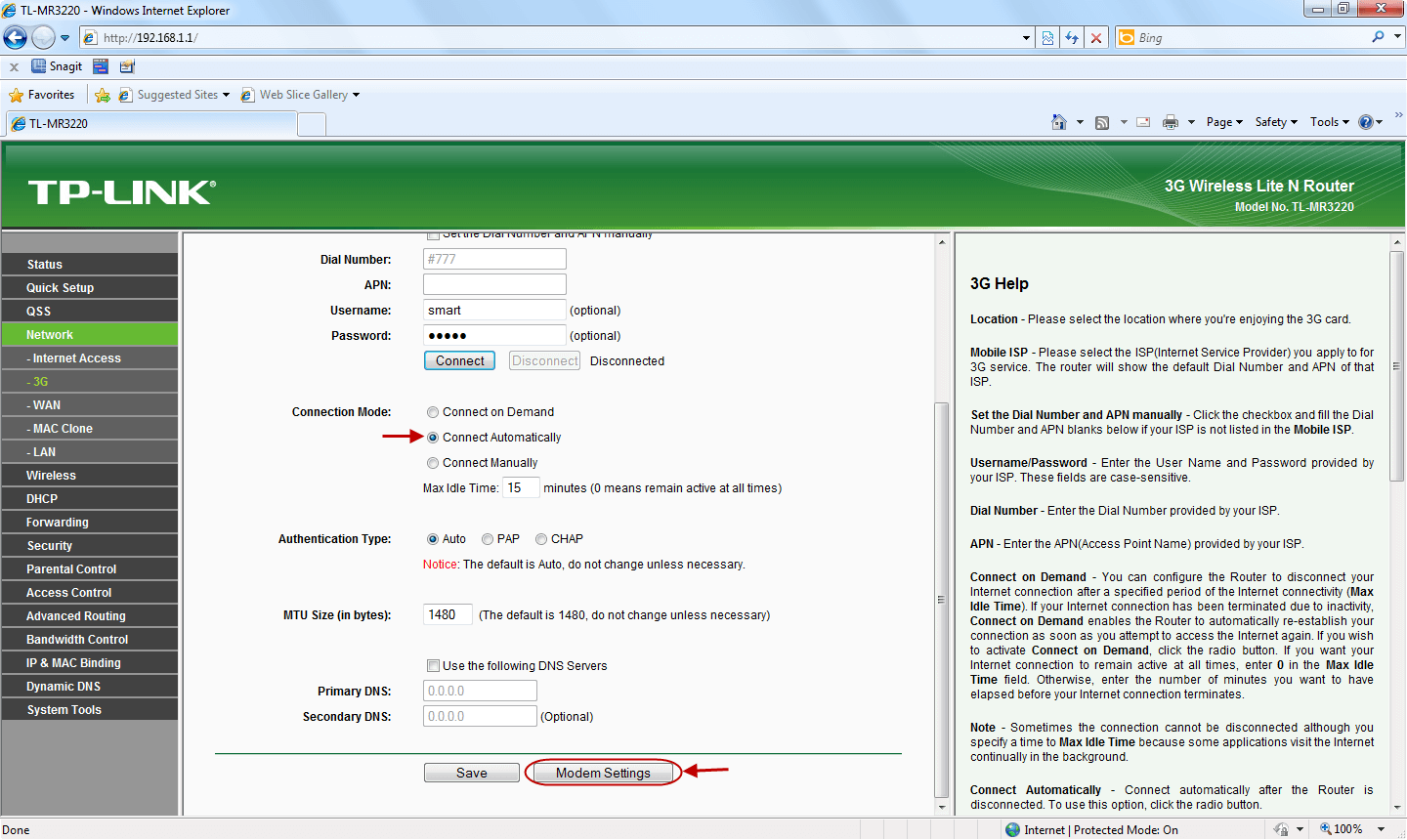1407x840 pixels.
Task: Open the status bar zoom level dropdown arrow
Action: [x=1381, y=829]
